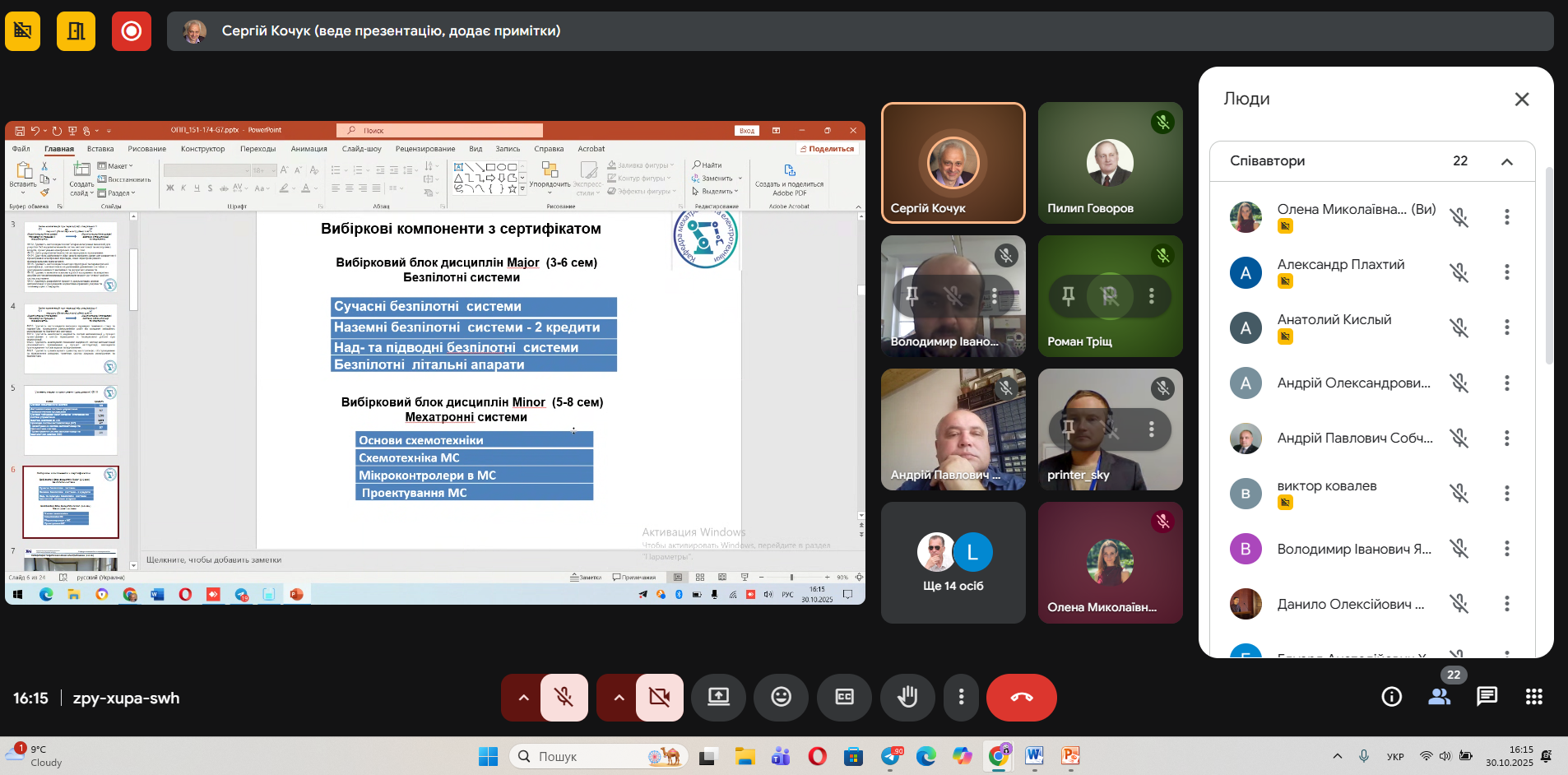Image resolution: width=1568 pixels, height=775 pixels.
Task: Open the emoji reactions button
Action: [781, 698]
